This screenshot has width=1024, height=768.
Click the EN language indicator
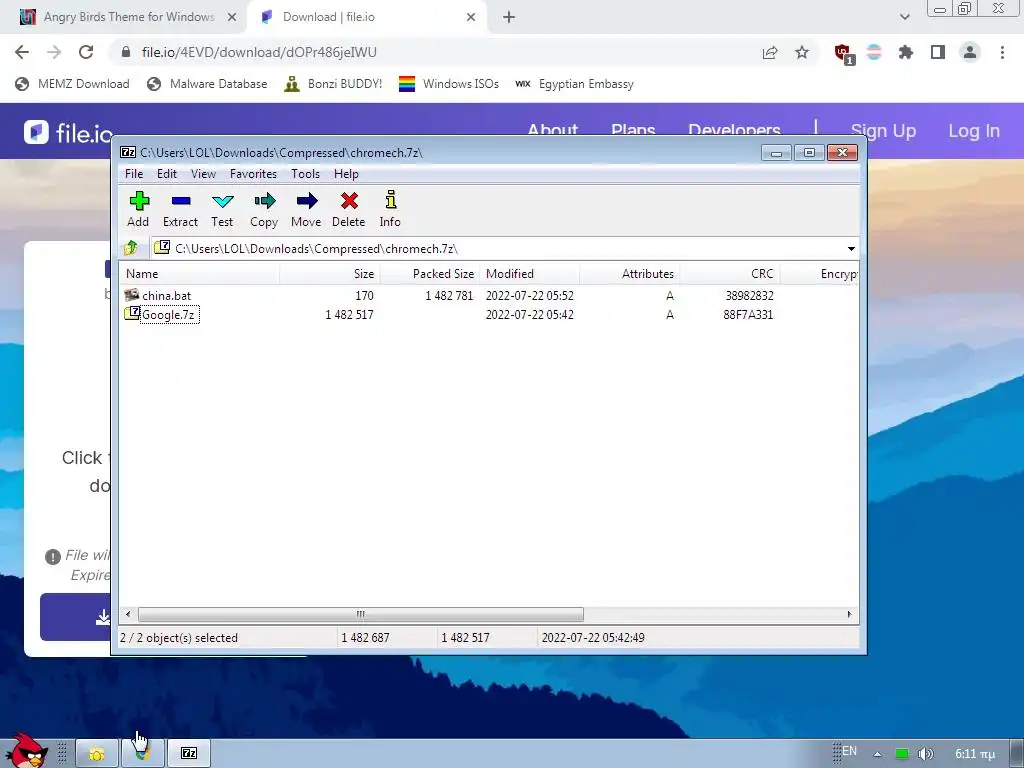pyautogui.click(x=849, y=750)
